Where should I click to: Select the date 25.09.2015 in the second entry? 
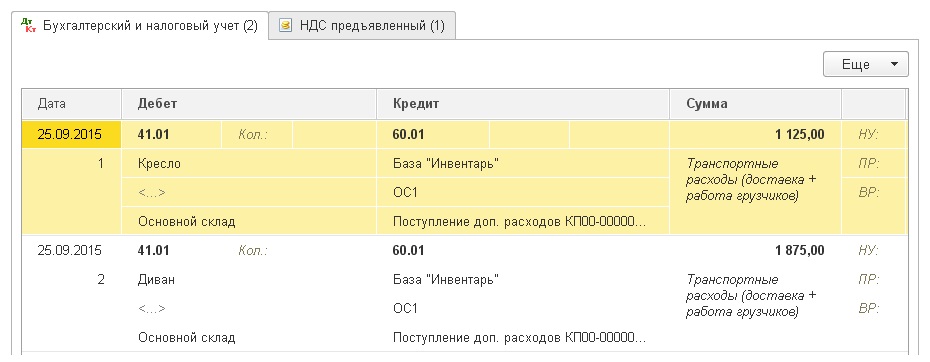click(x=69, y=250)
